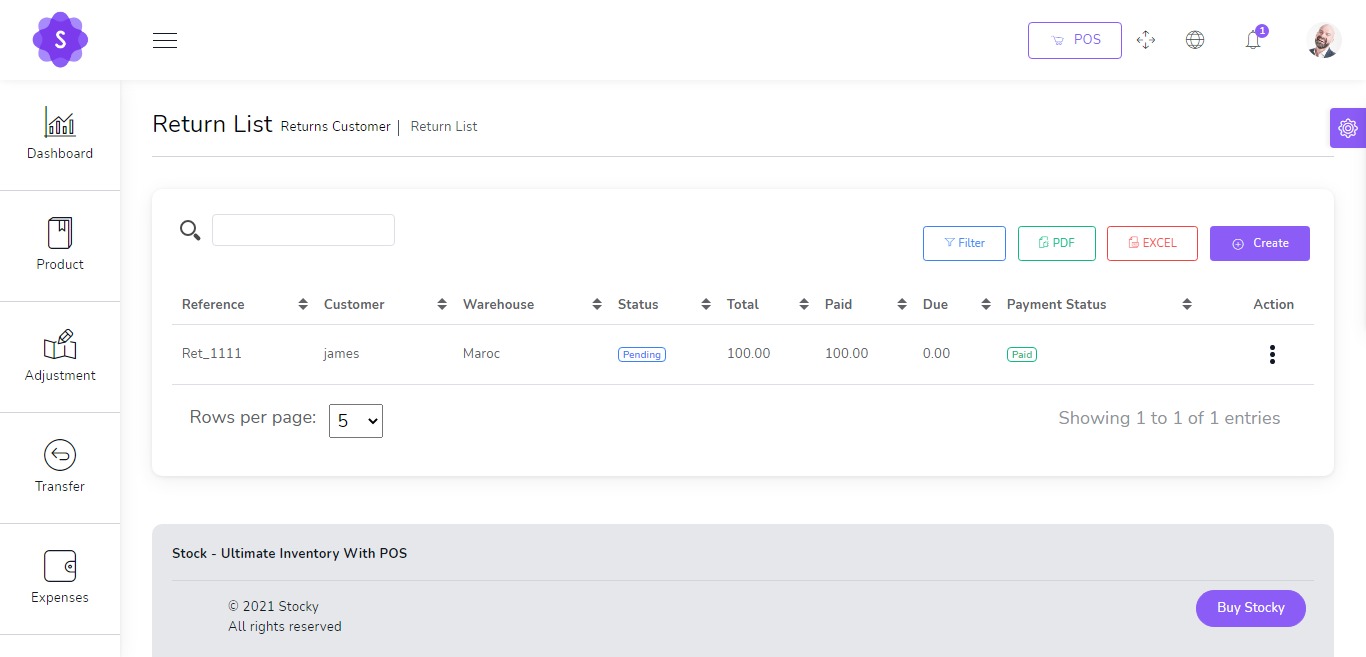The width and height of the screenshot is (1366, 657).
Task: Sort table by Customer column
Action: 385,304
